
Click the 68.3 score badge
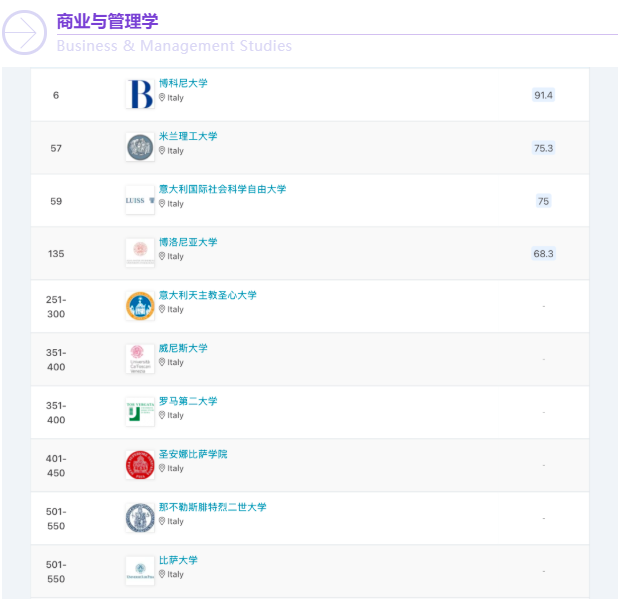pos(543,254)
